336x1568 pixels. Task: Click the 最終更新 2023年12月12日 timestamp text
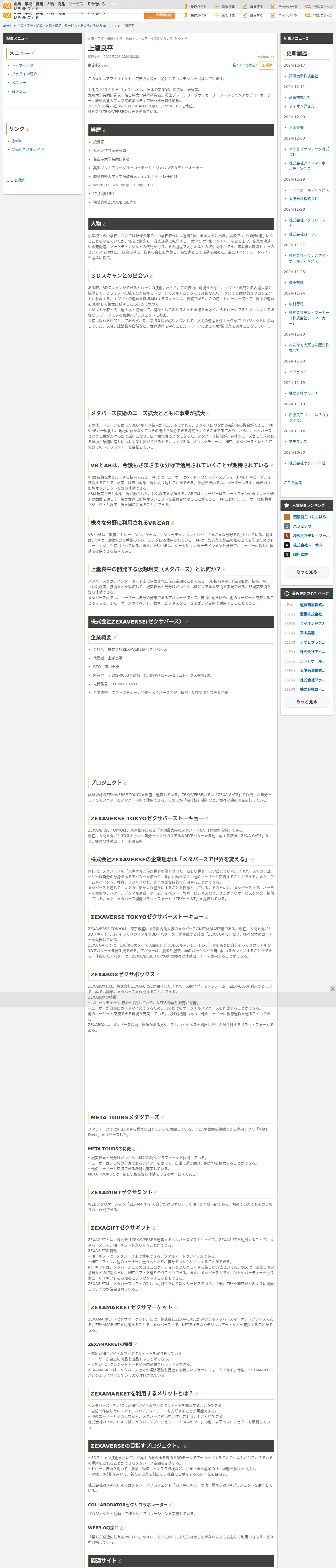(x=113, y=57)
